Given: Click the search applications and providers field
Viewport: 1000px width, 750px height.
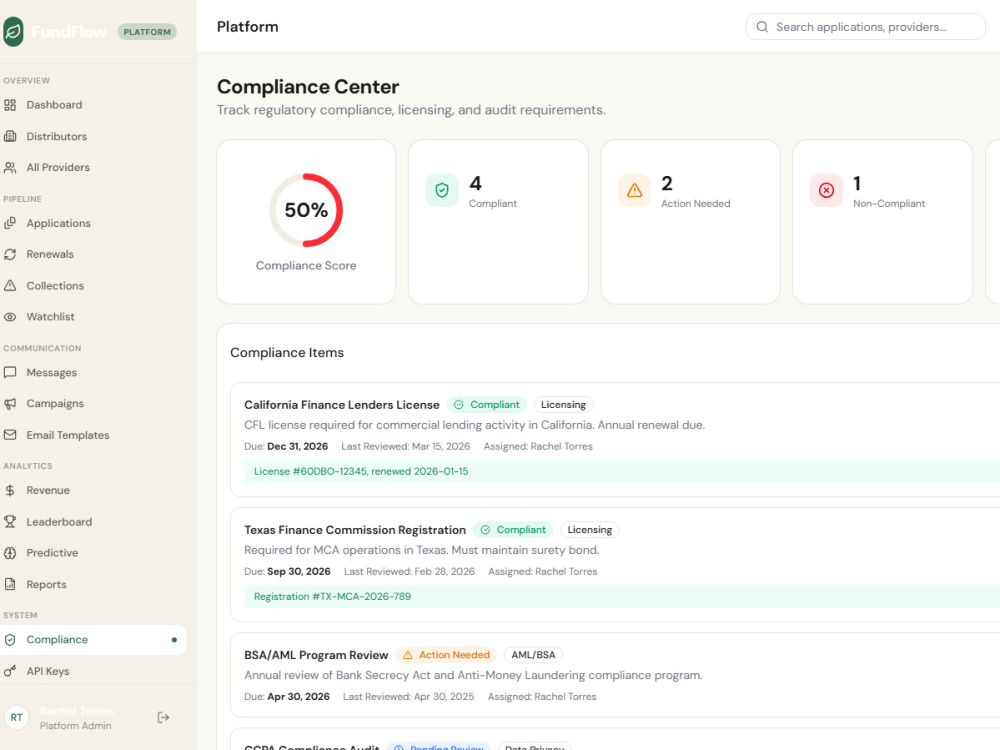Looking at the screenshot, I should point(865,27).
